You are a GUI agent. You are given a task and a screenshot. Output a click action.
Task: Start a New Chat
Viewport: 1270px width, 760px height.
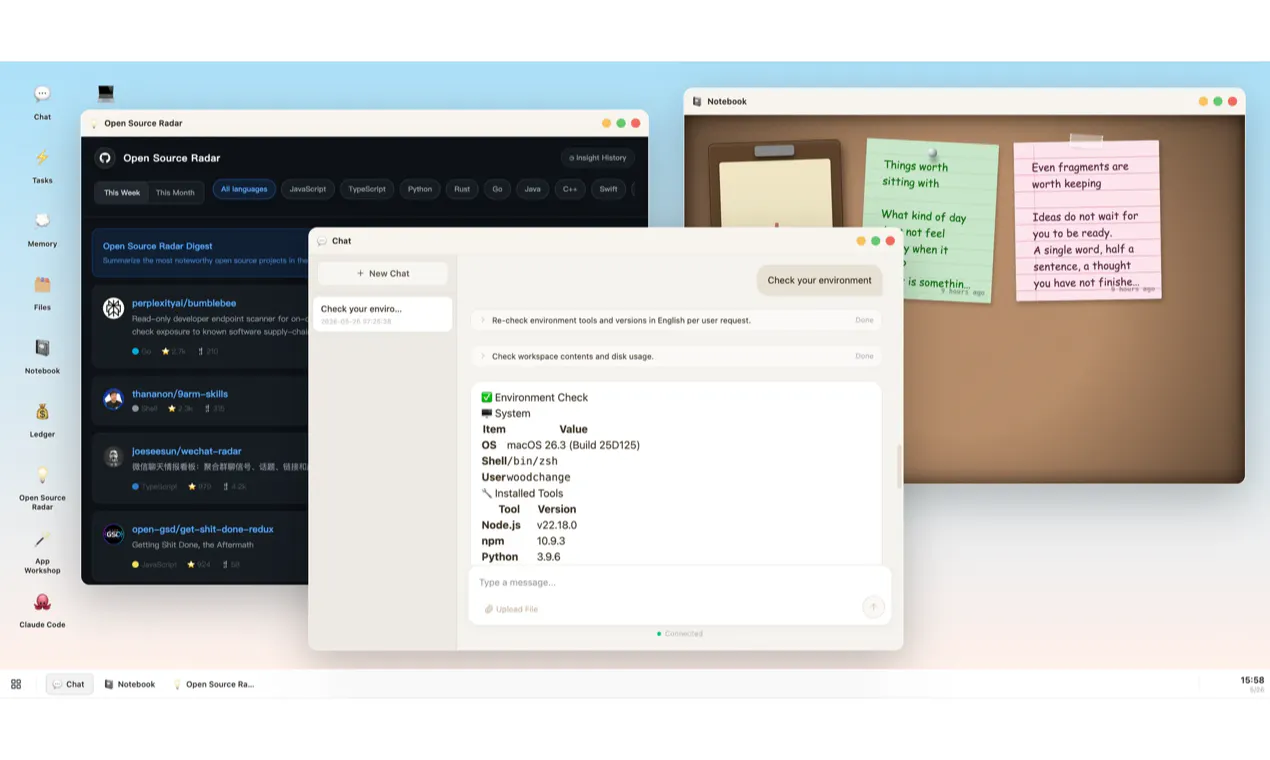click(x=382, y=273)
